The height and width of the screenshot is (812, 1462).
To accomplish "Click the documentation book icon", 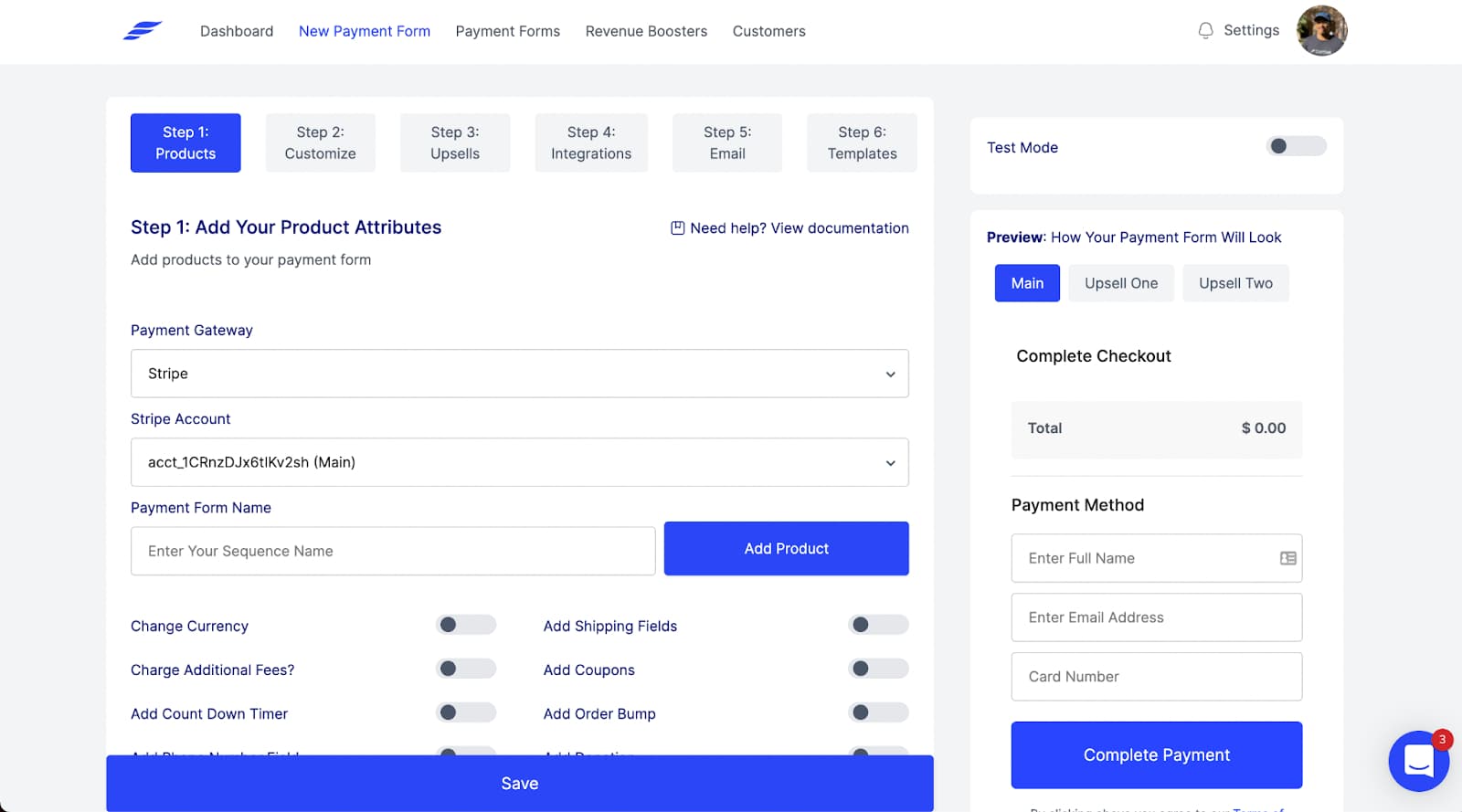I will [677, 228].
